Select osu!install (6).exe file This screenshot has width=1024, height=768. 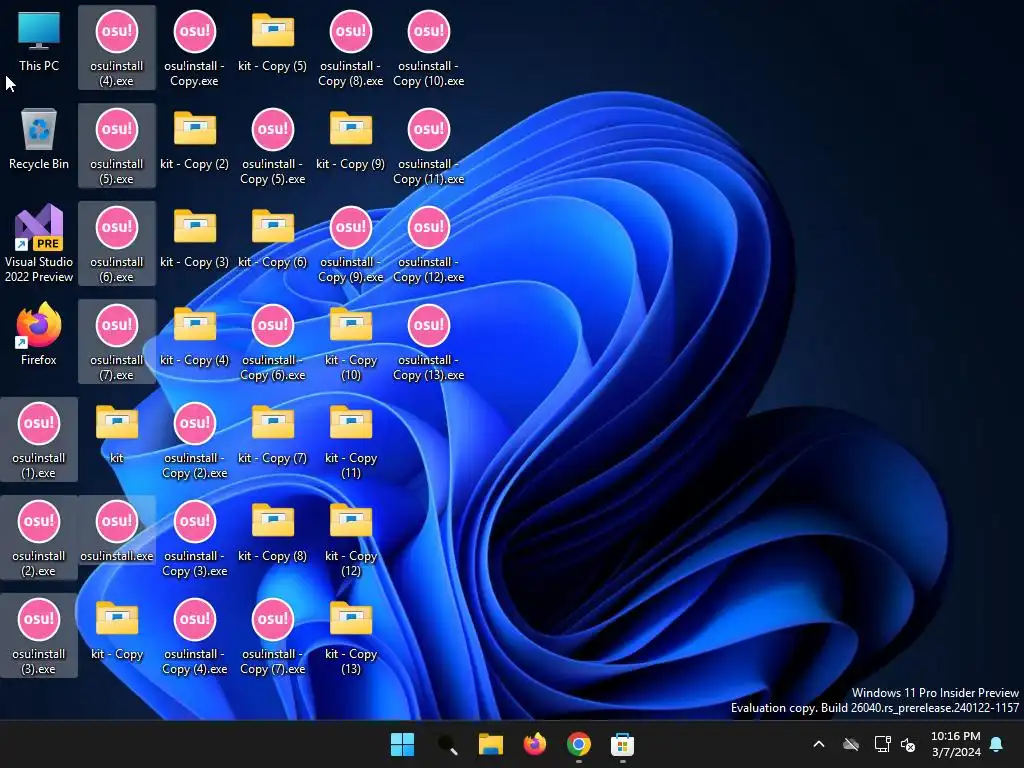click(117, 244)
